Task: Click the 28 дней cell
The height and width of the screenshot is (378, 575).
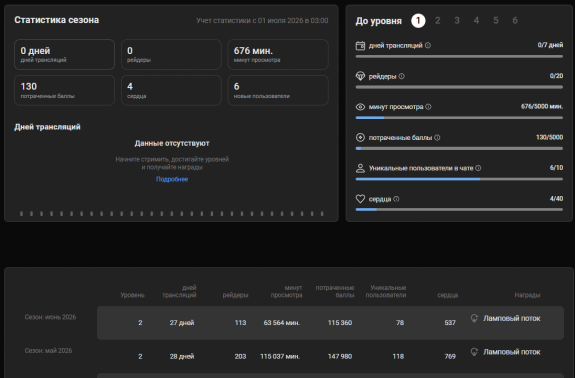Action: tap(182, 356)
